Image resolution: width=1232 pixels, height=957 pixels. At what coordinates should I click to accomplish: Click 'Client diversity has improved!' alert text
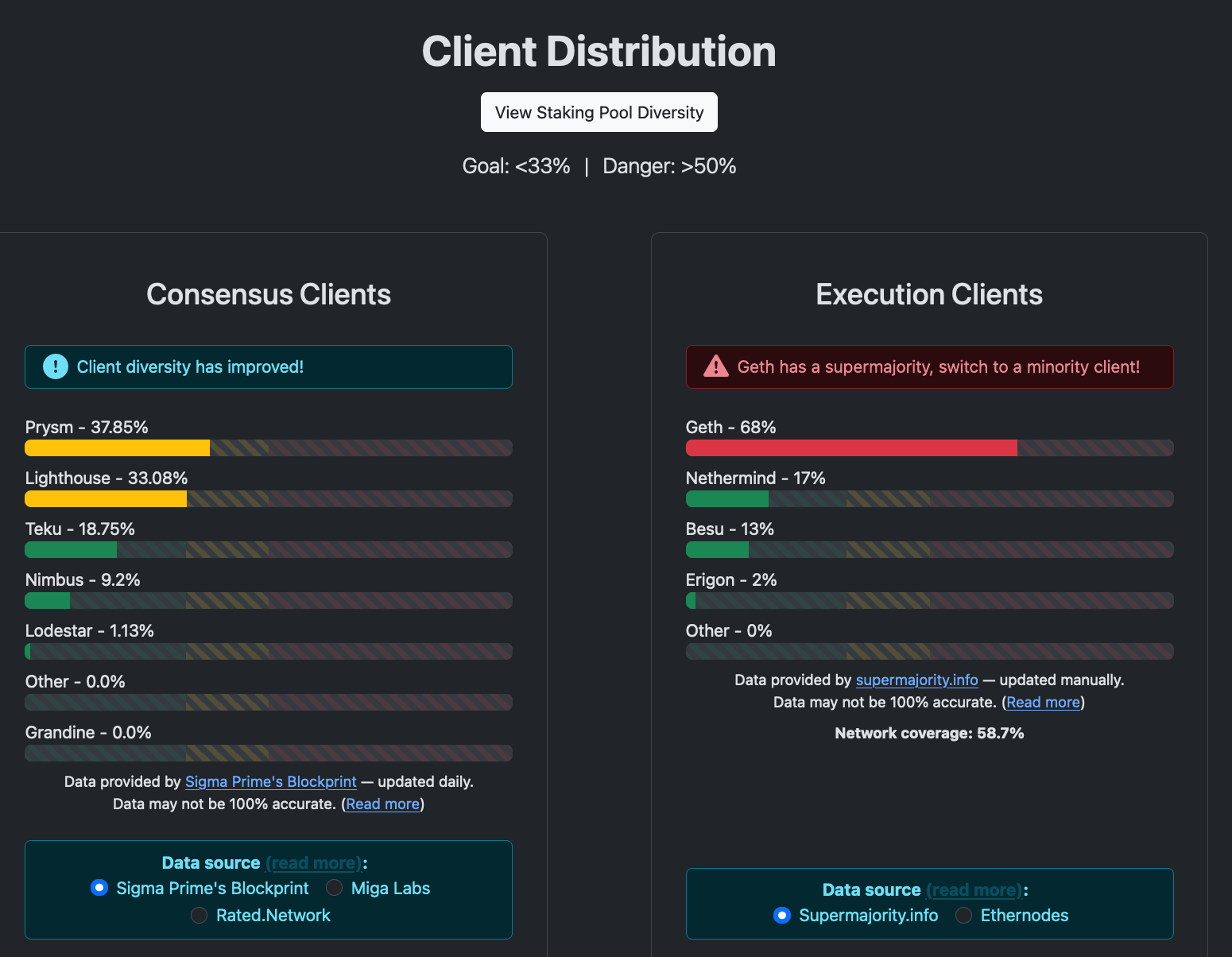[x=190, y=366]
